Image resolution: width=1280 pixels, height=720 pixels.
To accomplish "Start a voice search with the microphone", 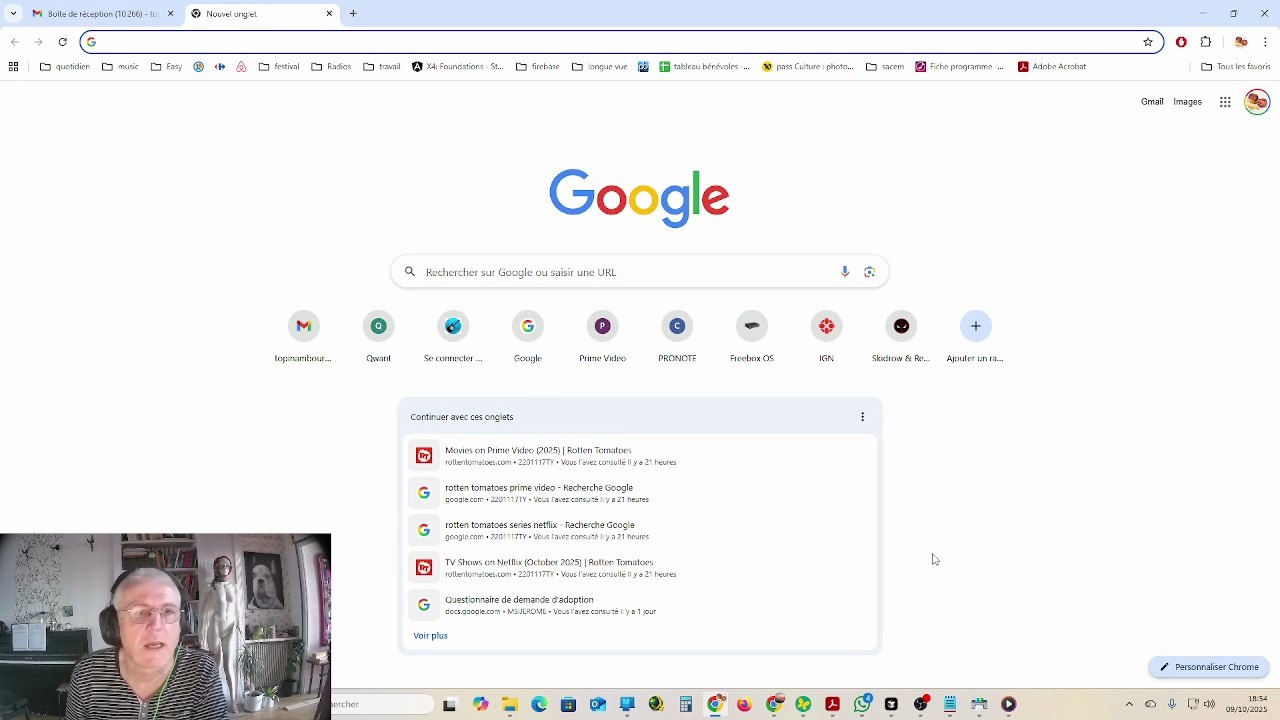I will click(x=845, y=272).
